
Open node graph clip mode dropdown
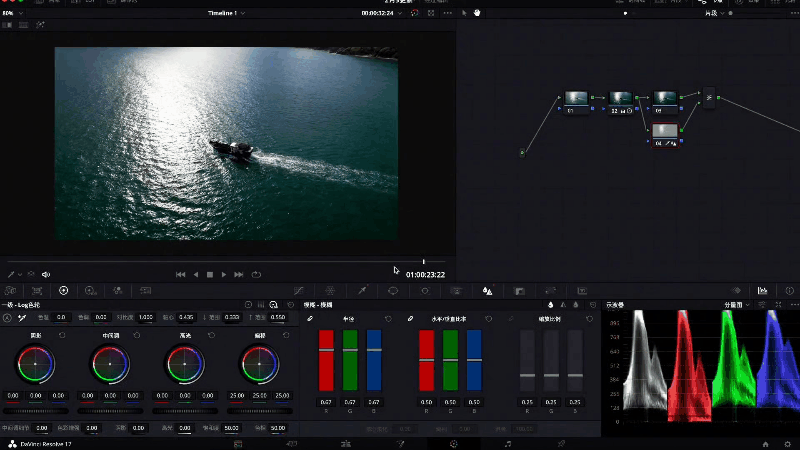pos(714,13)
